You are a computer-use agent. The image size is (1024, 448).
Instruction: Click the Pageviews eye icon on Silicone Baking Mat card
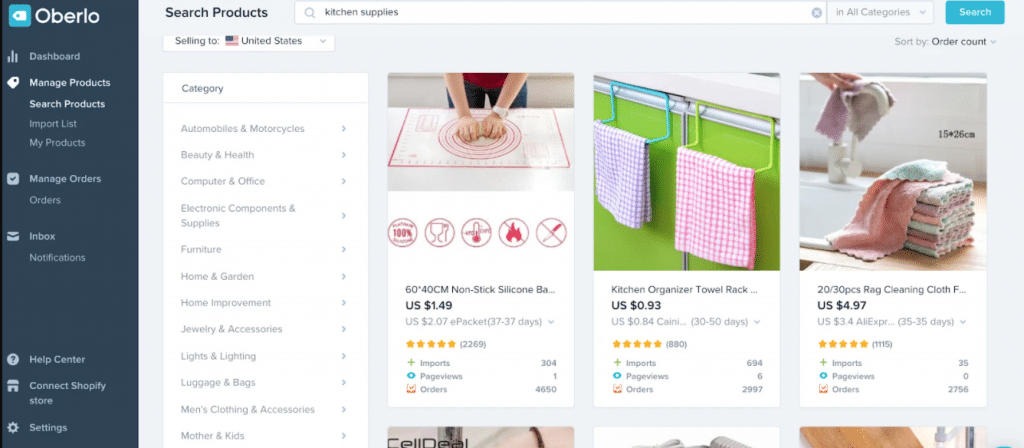point(411,376)
